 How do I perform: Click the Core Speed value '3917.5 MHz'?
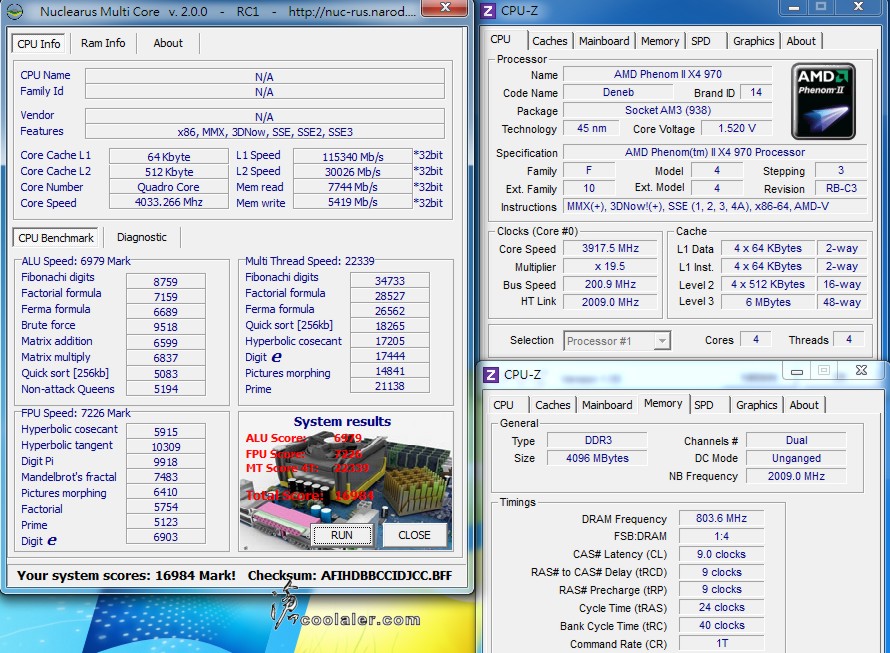[610, 249]
